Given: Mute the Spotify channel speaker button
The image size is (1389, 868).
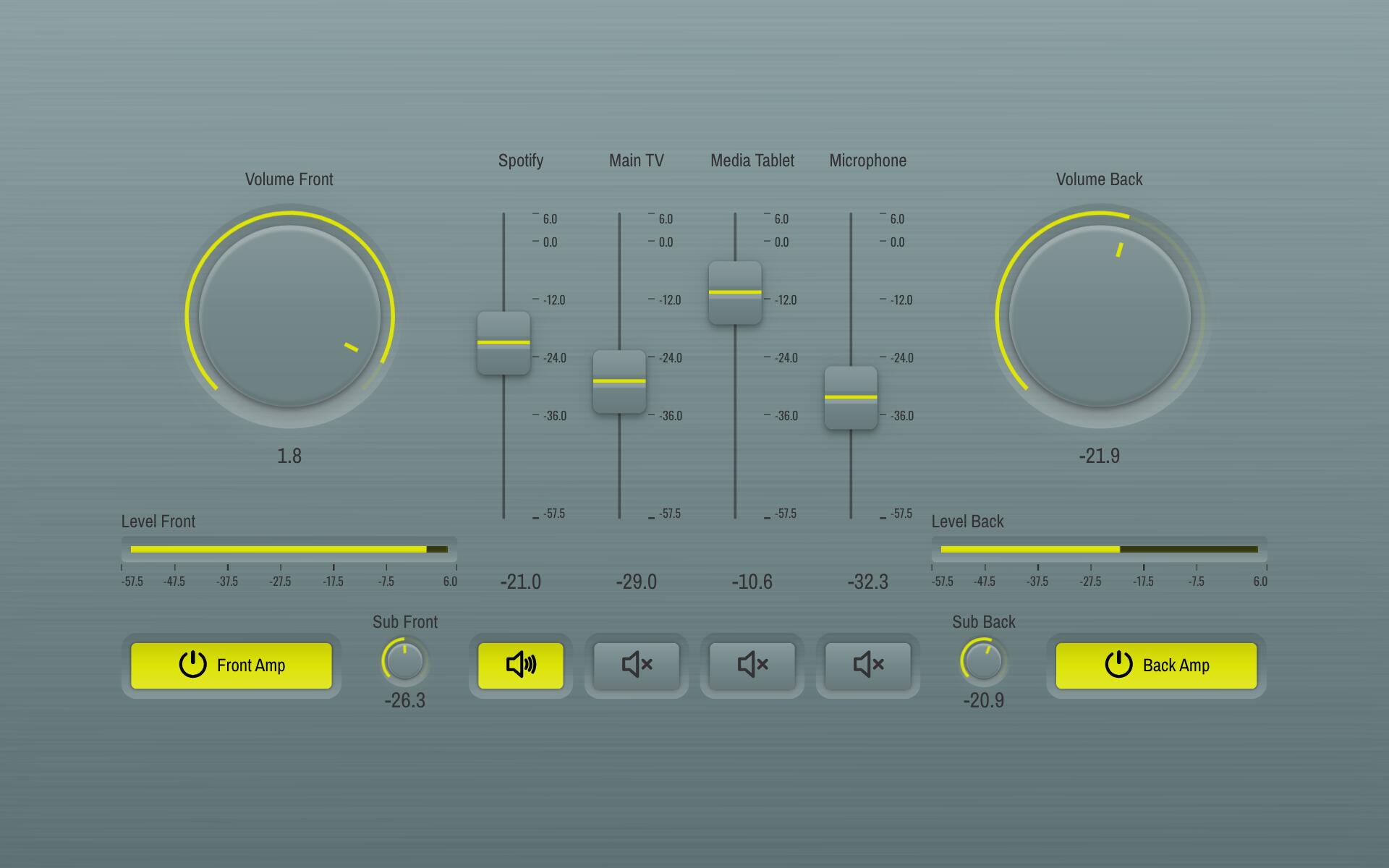Looking at the screenshot, I should point(520,665).
